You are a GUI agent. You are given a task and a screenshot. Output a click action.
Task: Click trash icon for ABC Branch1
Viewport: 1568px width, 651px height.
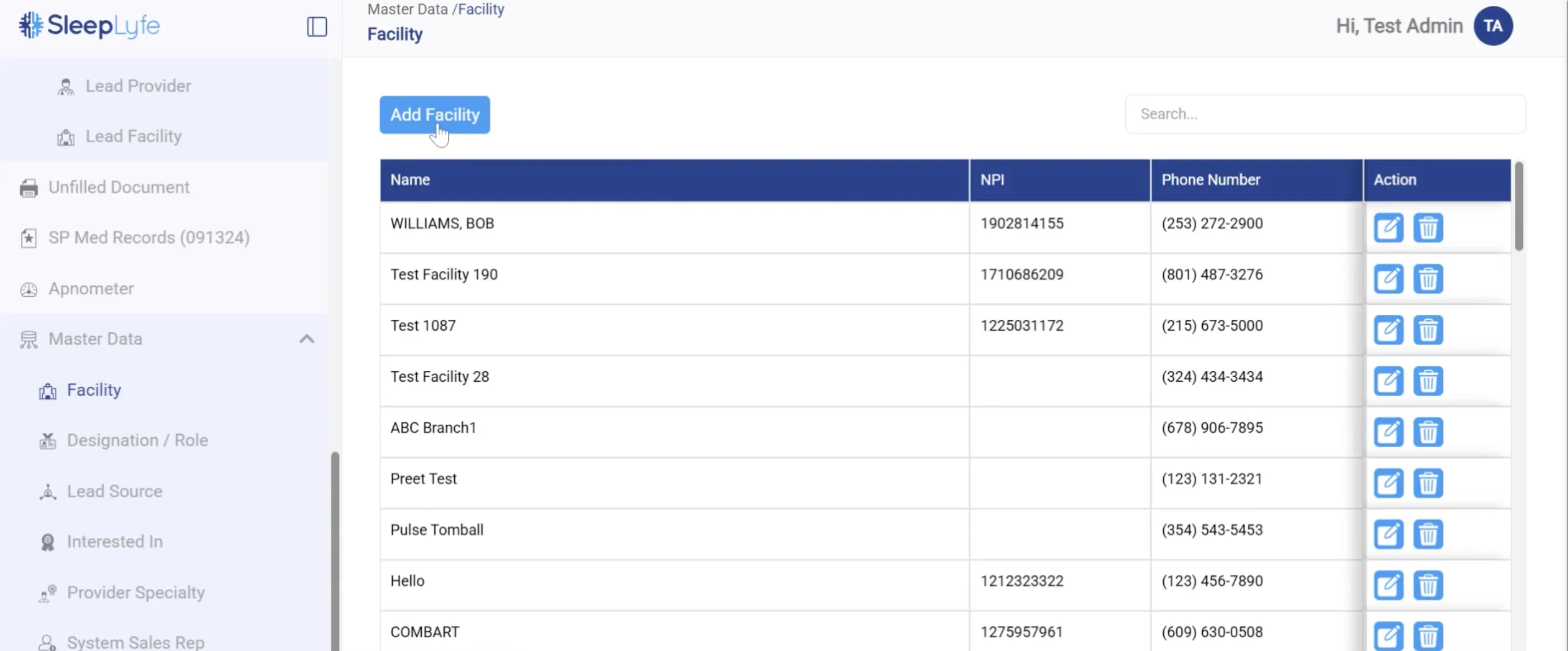pos(1427,433)
